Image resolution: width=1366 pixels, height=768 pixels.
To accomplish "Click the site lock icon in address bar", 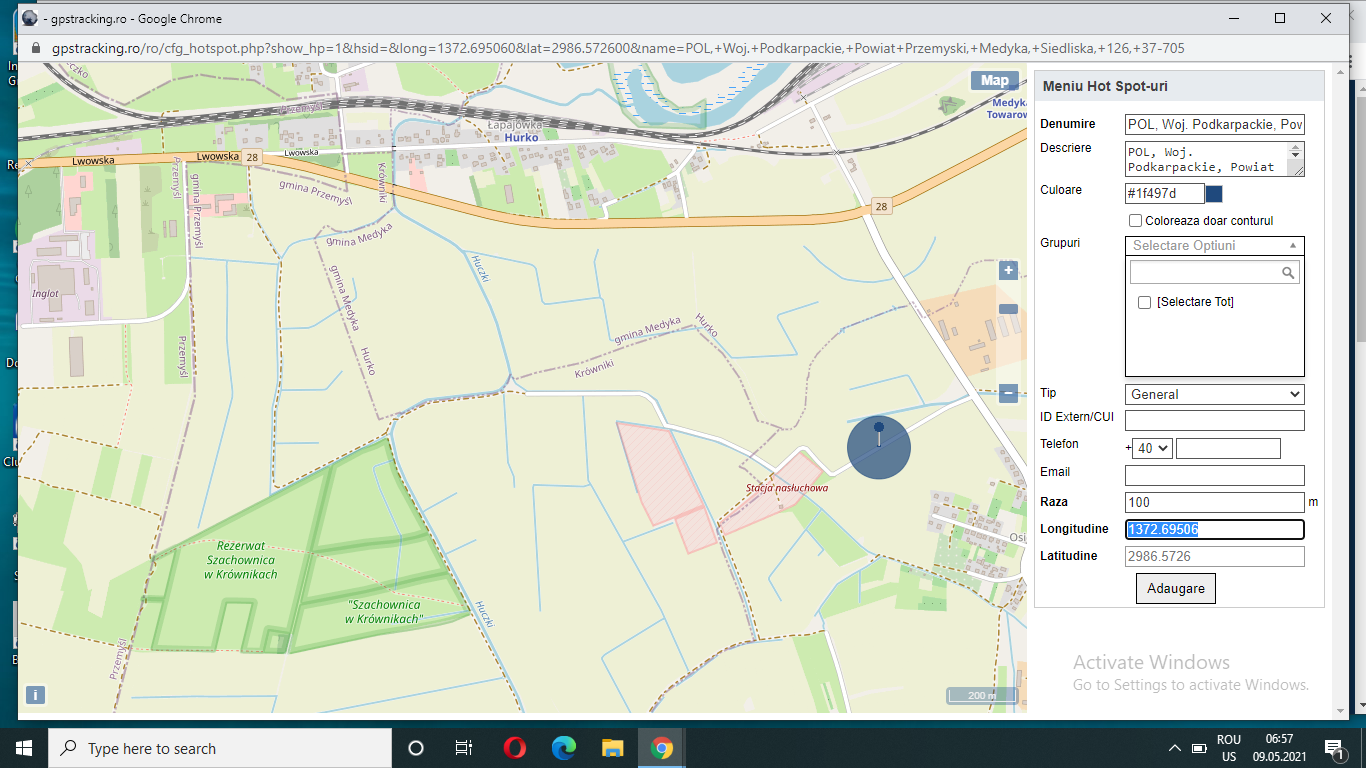I will click(x=37, y=48).
